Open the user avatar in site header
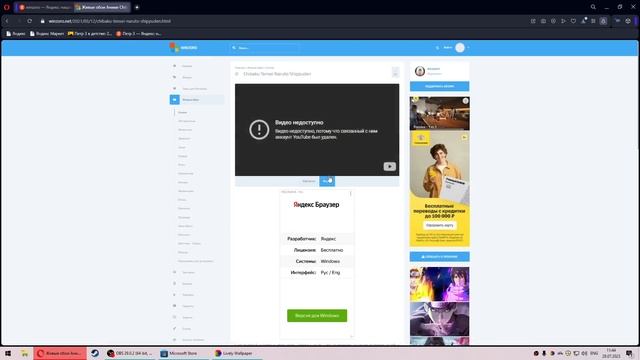 point(460,48)
